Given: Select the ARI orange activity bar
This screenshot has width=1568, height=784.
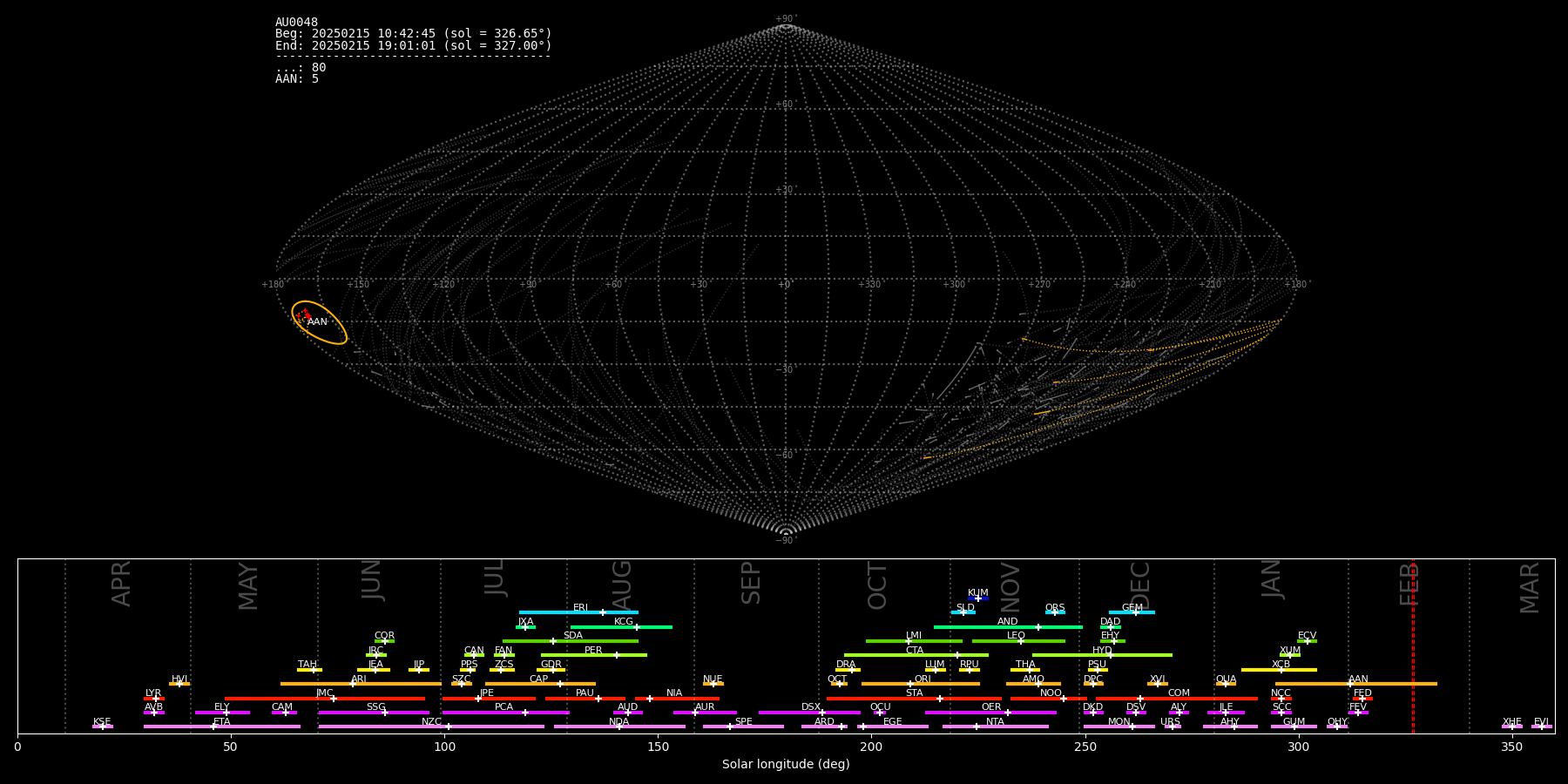Looking at the screenshot, I should (361, 684).
